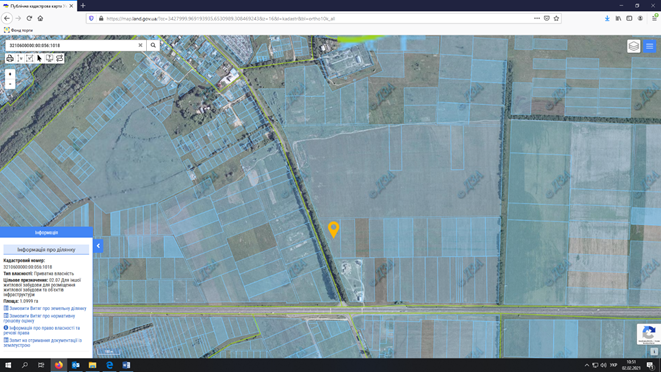Bookmark this page with star icon

click(556, 19)
